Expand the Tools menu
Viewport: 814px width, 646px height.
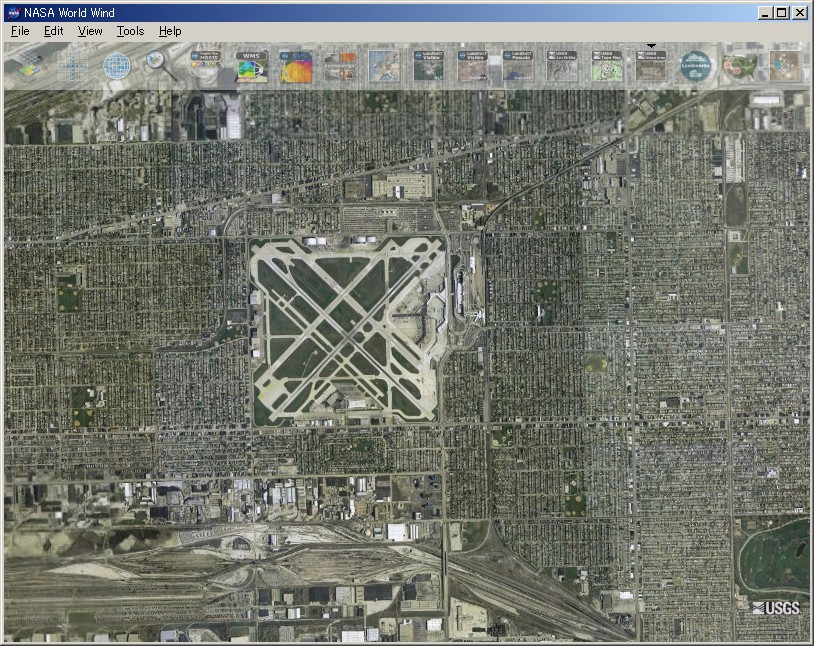click(130, 31)
